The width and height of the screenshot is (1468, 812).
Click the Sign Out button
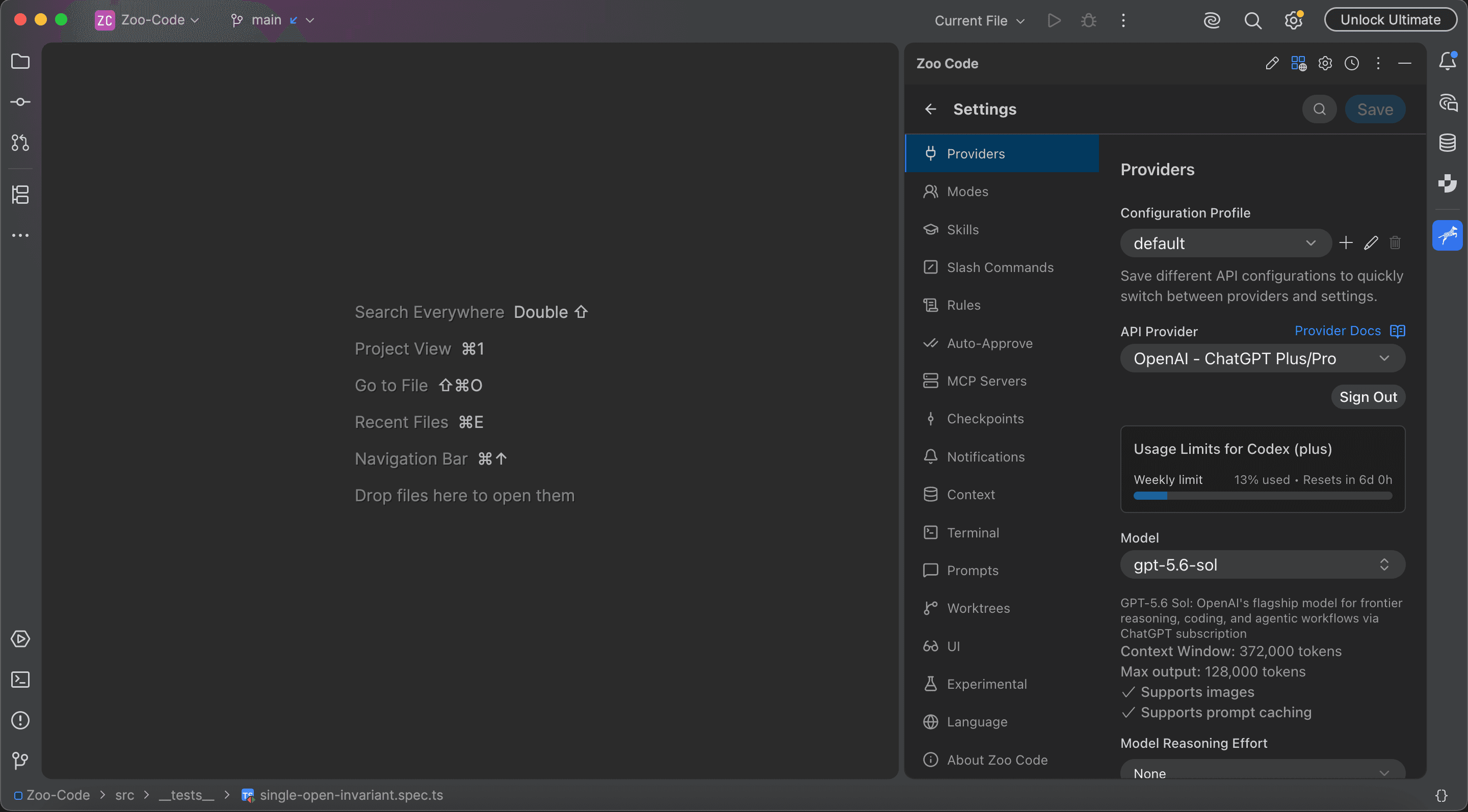tap(1368, 397)
